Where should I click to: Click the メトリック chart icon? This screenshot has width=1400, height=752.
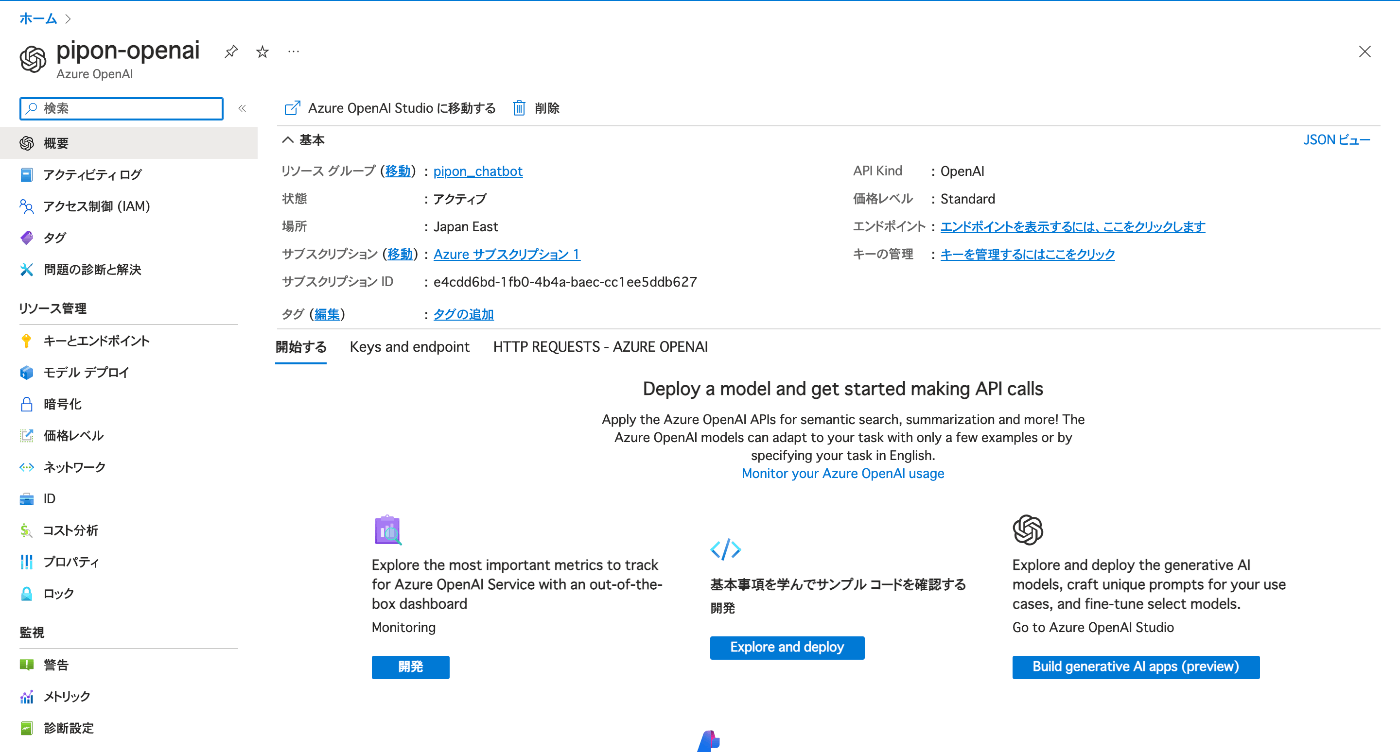[x=27, y=697]
